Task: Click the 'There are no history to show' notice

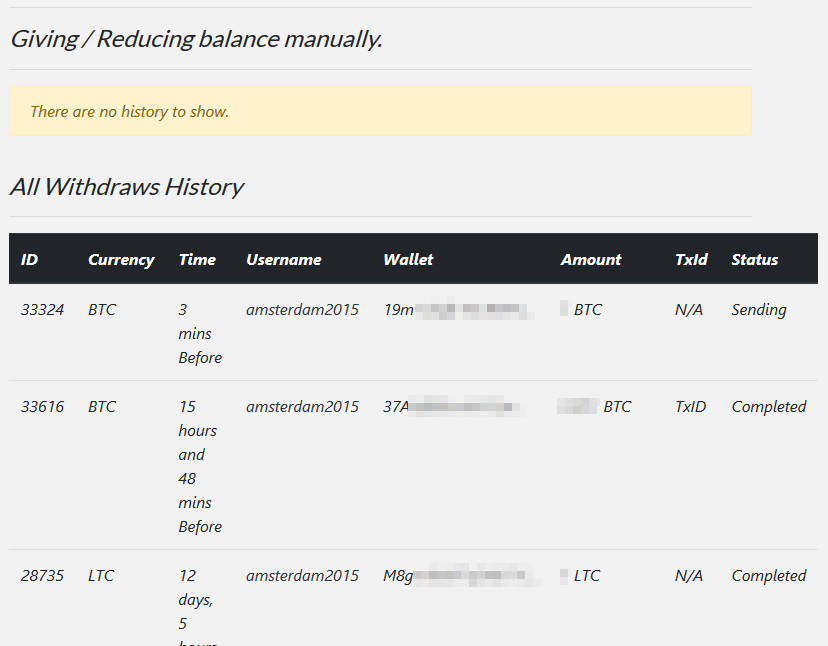Action: tap(130, 112)
